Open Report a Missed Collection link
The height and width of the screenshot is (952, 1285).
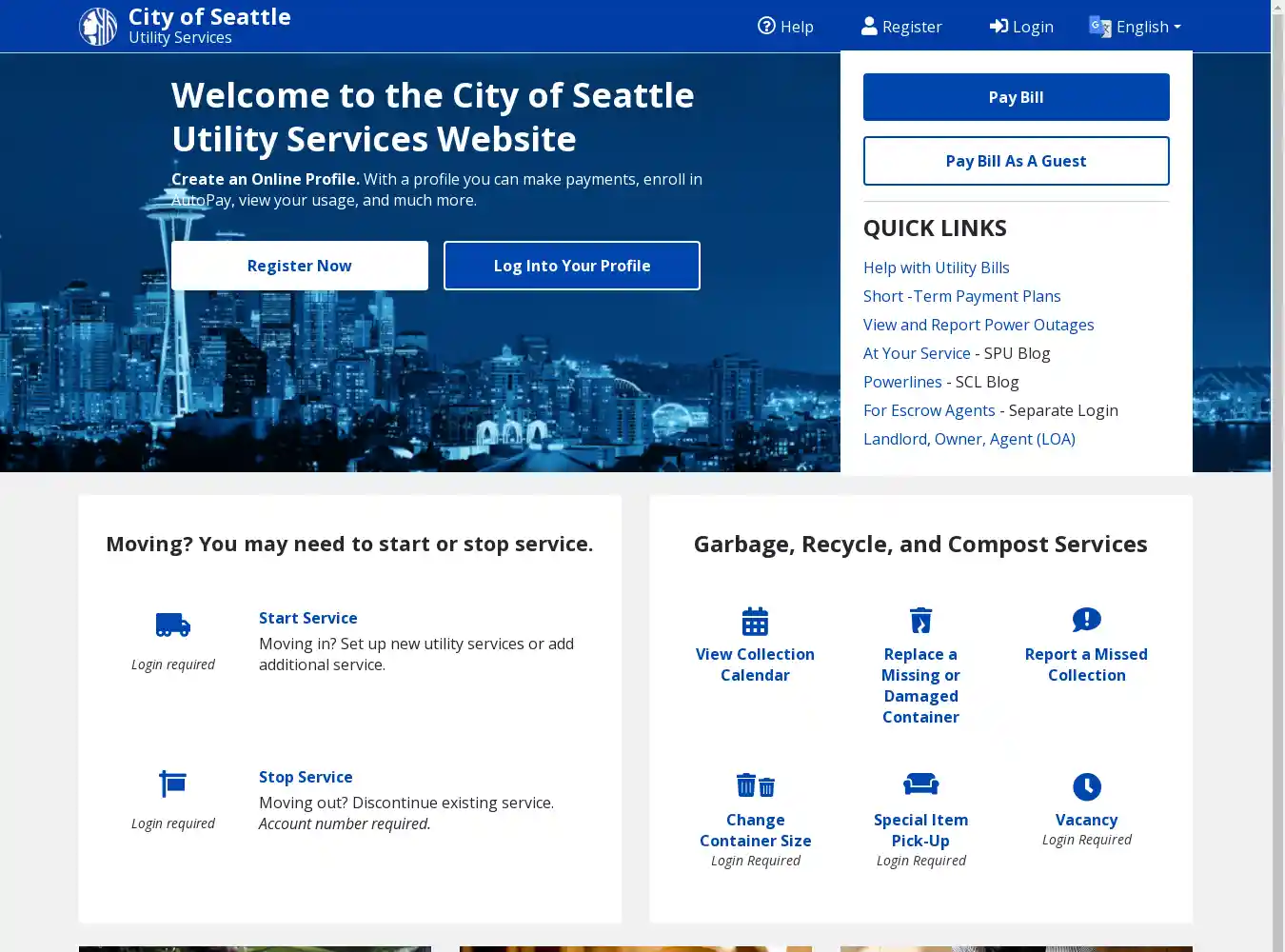1086,664
